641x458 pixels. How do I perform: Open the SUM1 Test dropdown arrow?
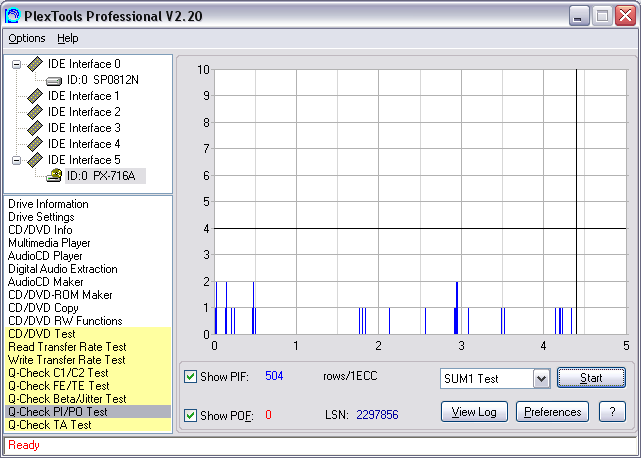point(541,379)
